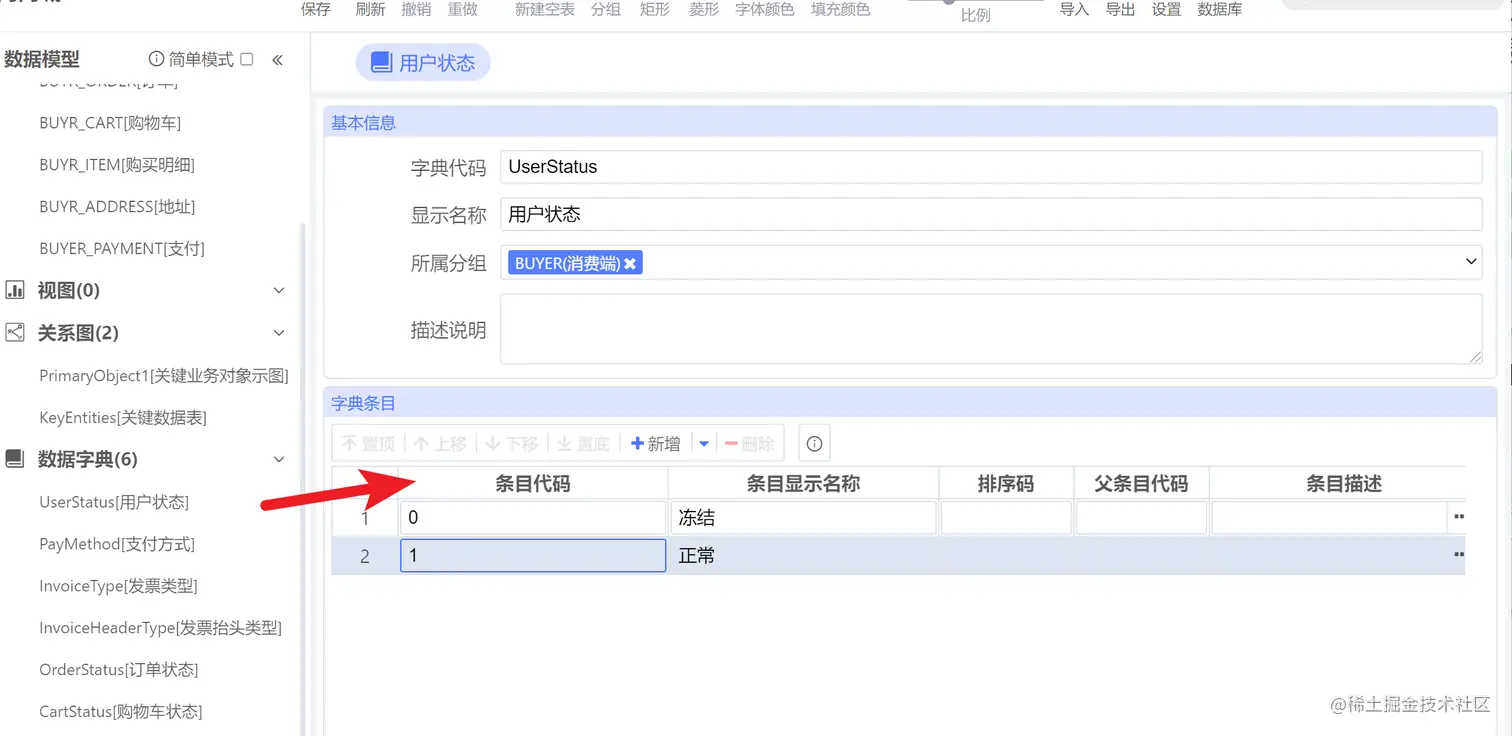1512x736 pixels.
Task: Click the 正常 display name cell
Action: click(803, 555)
